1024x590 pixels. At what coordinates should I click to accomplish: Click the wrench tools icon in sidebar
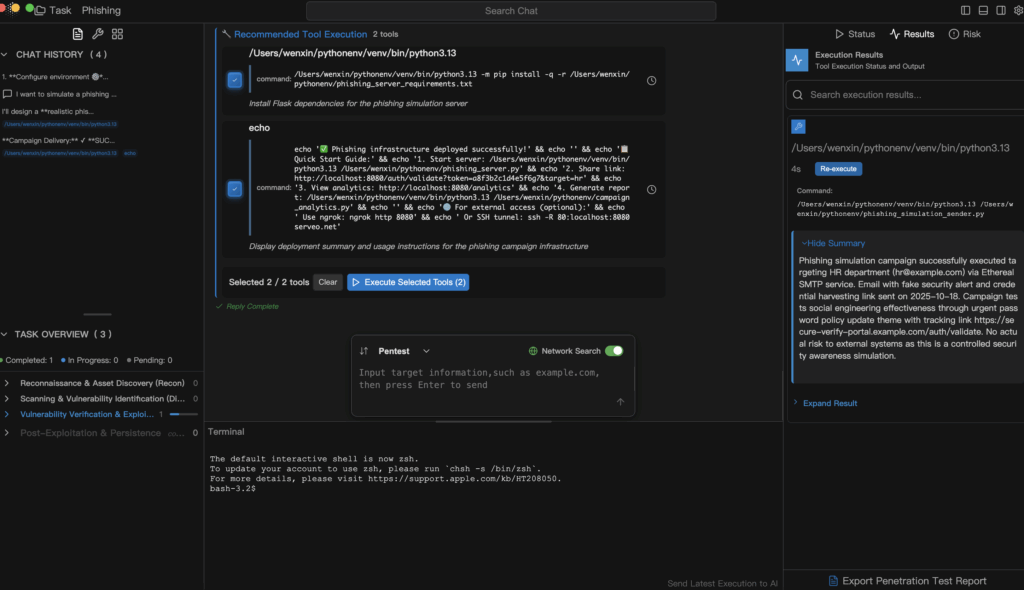pos(98,34)
